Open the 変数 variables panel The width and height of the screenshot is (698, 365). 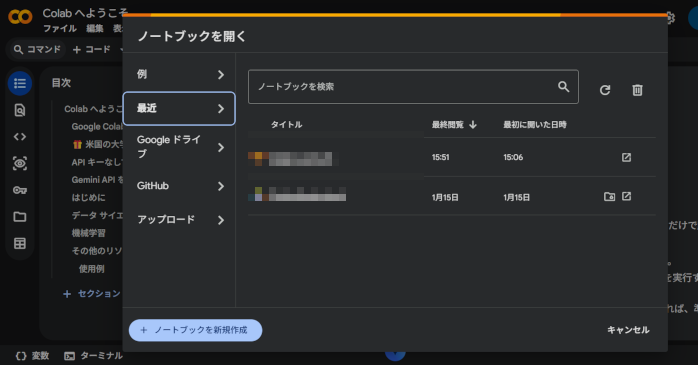click(32, 356)
